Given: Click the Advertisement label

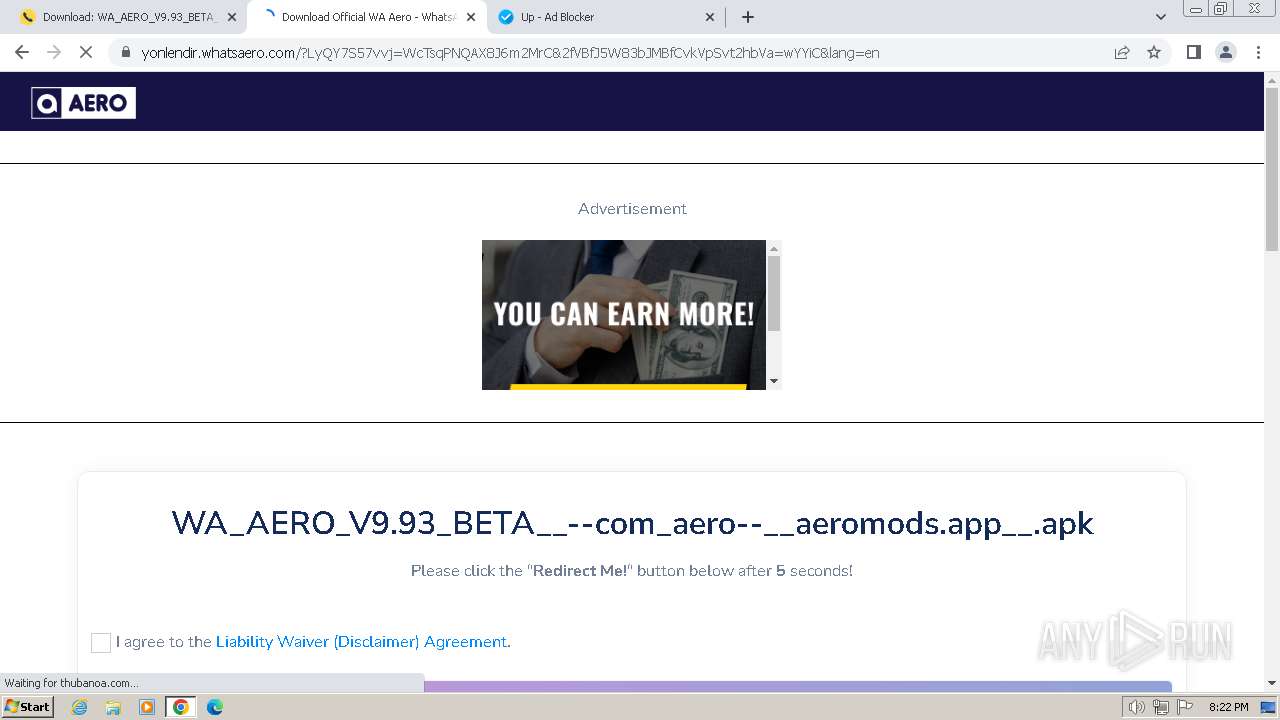Looking at the screenshot, I should (632, 209).
